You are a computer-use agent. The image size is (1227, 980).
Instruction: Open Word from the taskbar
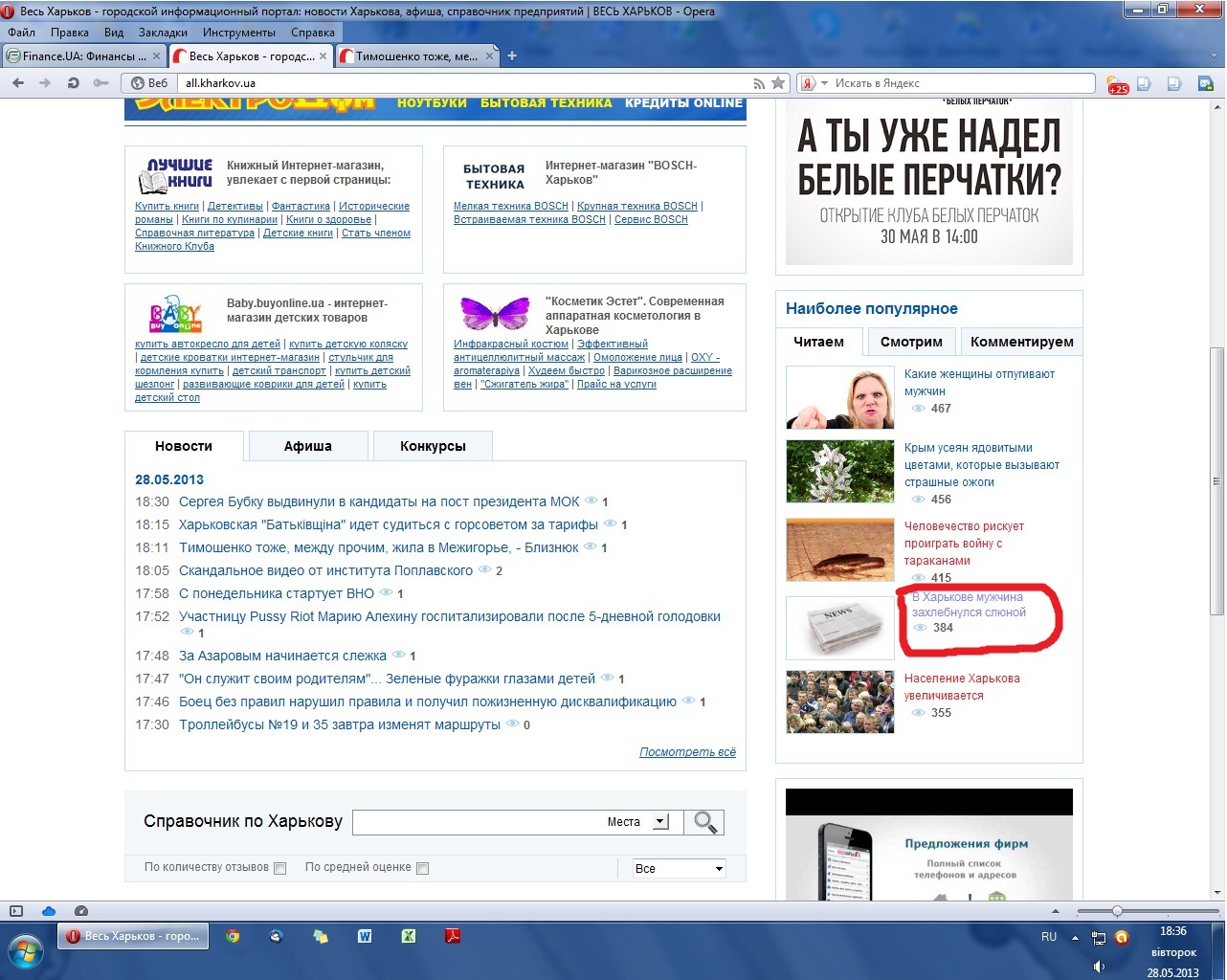[365, 936]
